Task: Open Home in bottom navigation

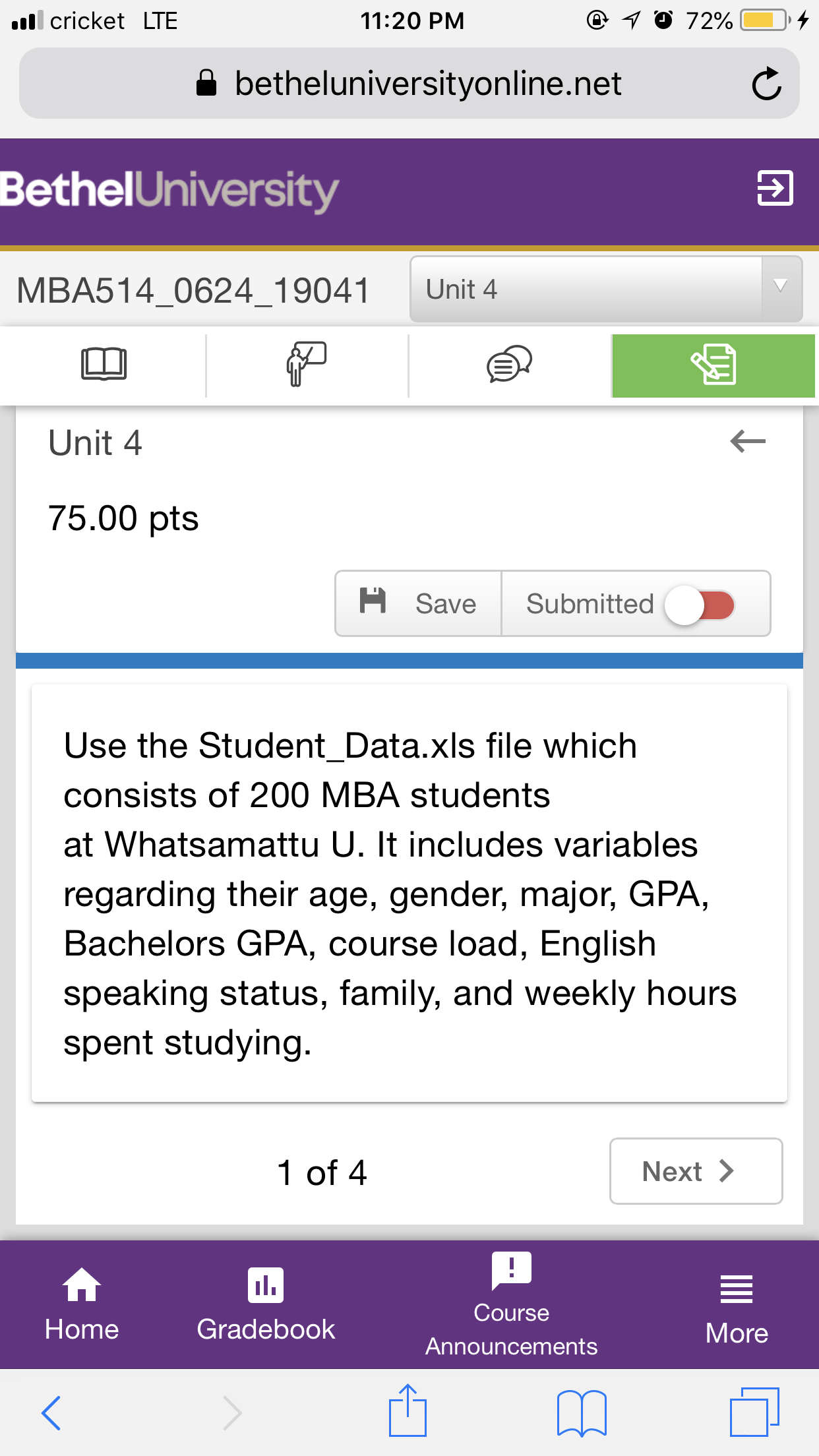Action: pos(82,1305)
